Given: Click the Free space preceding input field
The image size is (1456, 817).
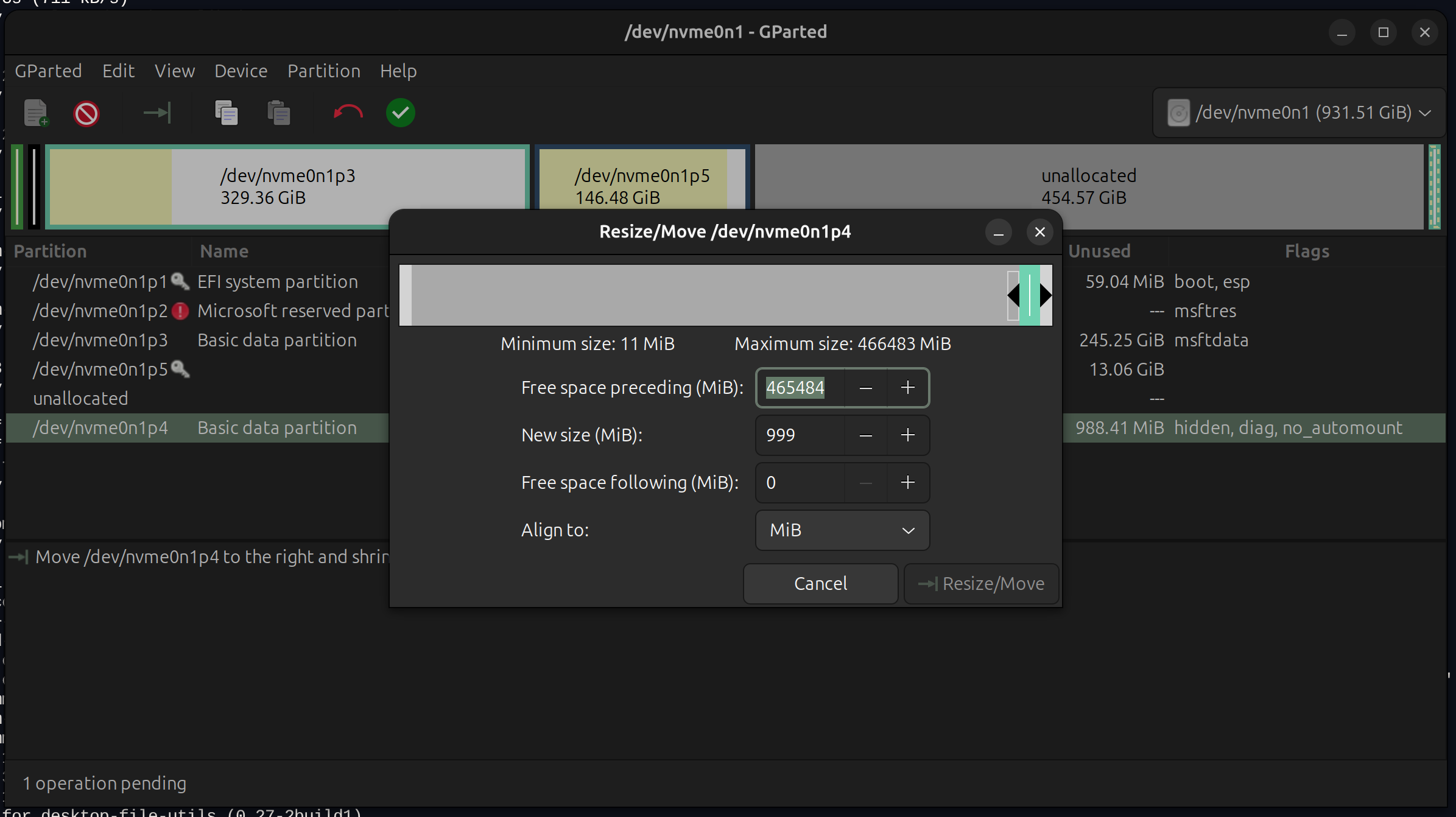Looking at the screenshot, I should 801,388.
